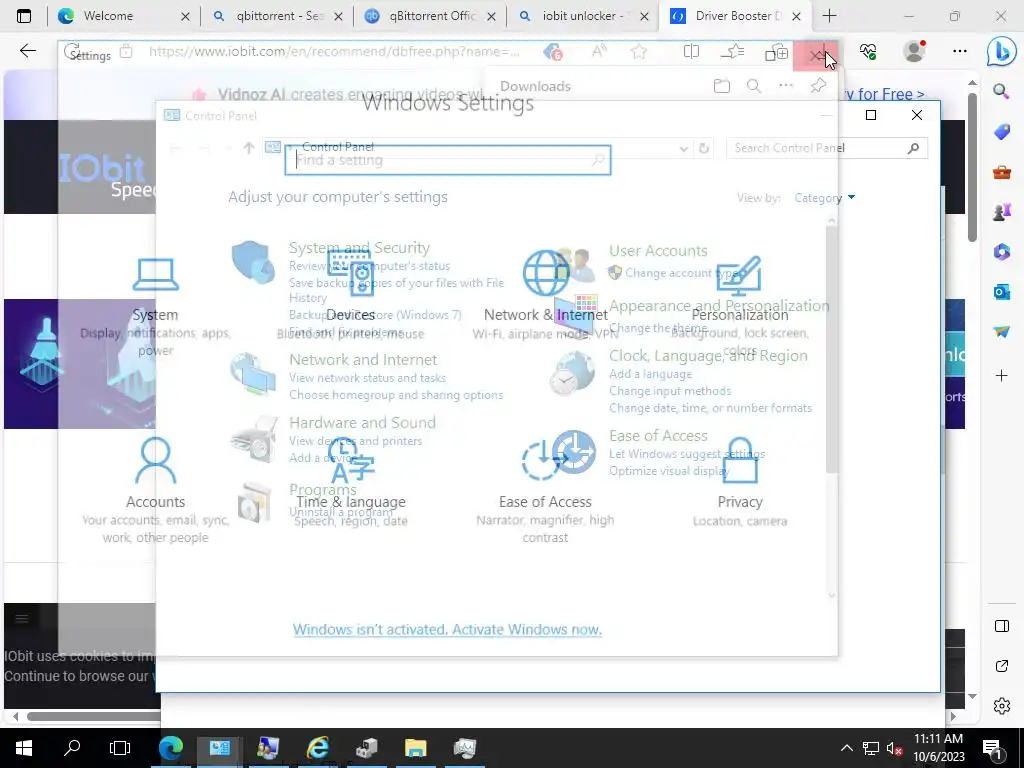The image size is (1024, 768).
Task: Activate the Driver Booster tab
Action: point(736,16)
